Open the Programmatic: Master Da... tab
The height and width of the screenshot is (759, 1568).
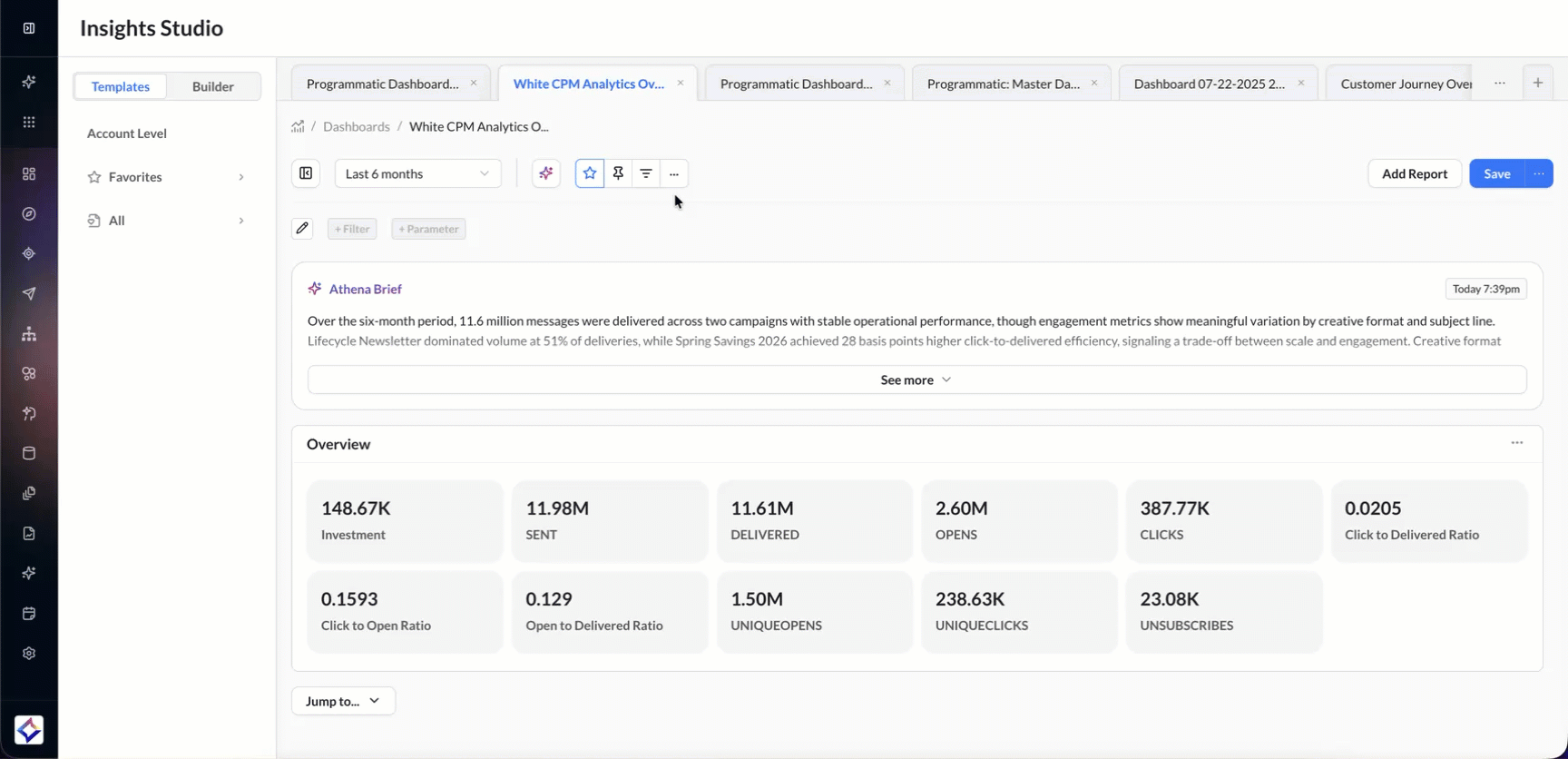pos(1003,84)
